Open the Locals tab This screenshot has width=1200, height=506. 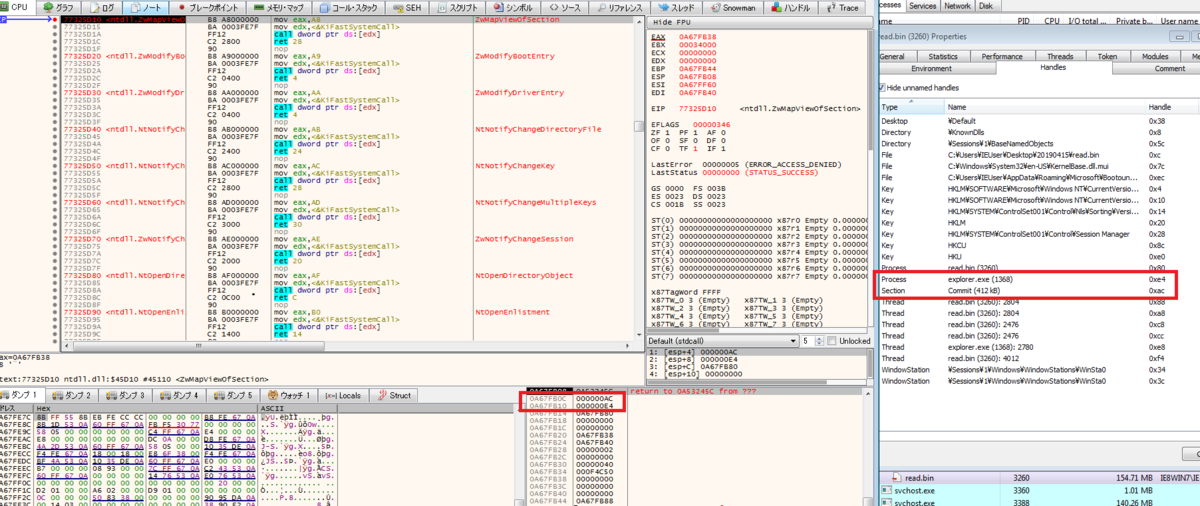click(344, 395)
